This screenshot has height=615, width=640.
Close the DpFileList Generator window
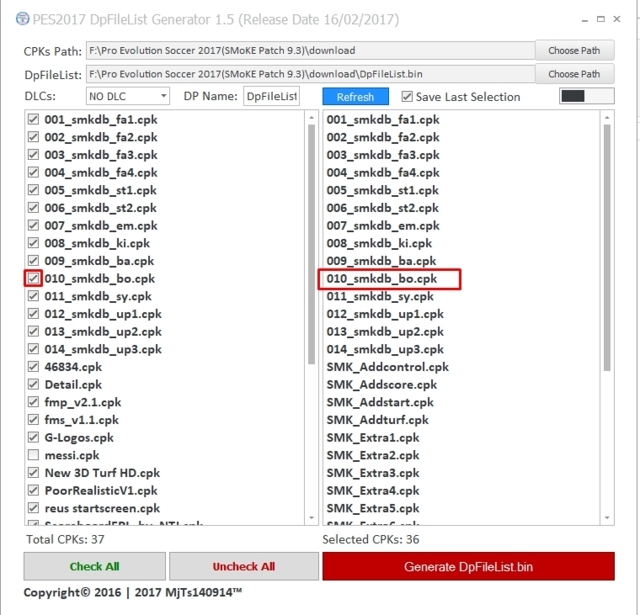[617, 19]
